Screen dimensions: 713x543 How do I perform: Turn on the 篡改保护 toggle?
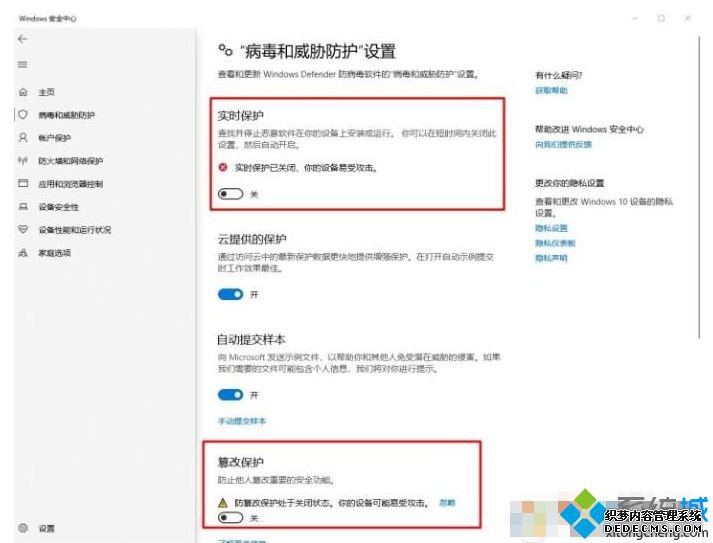coord(231,518)
